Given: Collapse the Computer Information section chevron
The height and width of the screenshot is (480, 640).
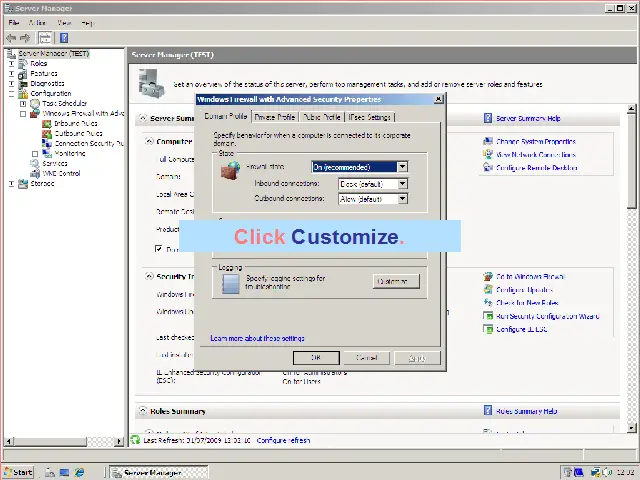Looking at the screenshot, I should click(149, 141).
